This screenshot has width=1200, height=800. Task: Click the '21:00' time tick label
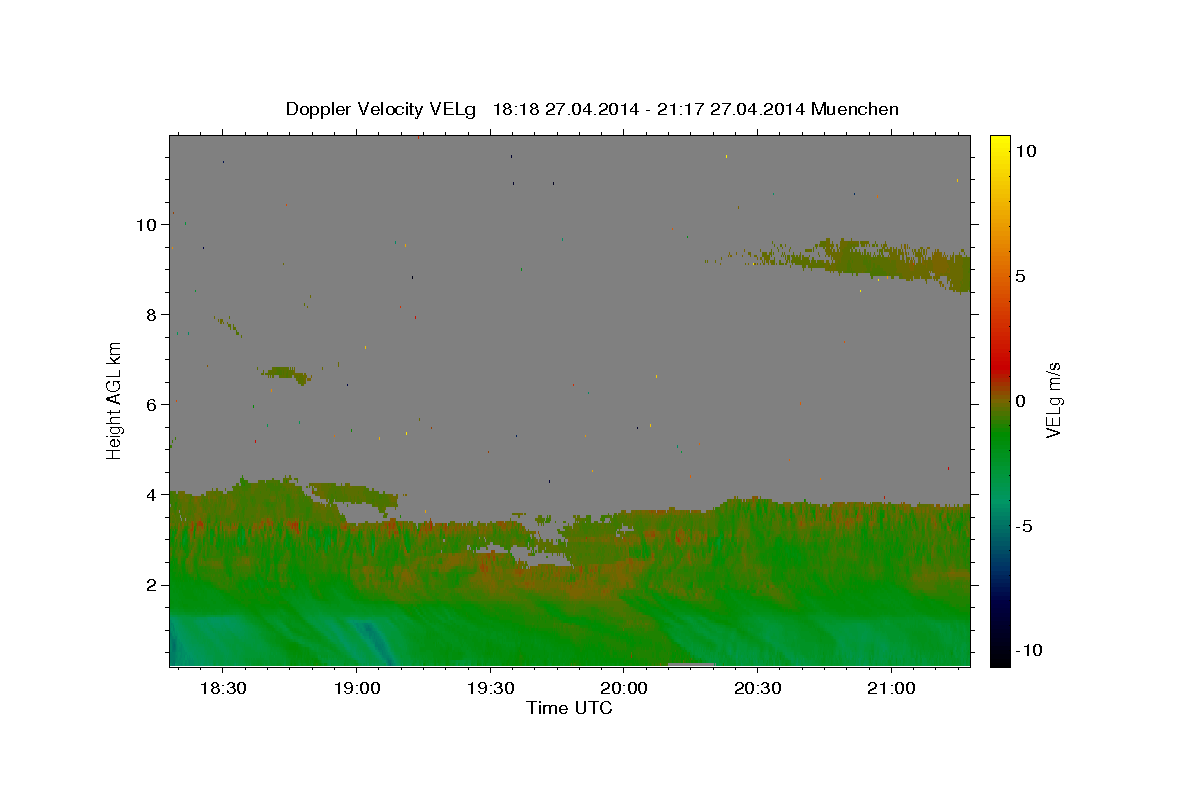(891, 689)
